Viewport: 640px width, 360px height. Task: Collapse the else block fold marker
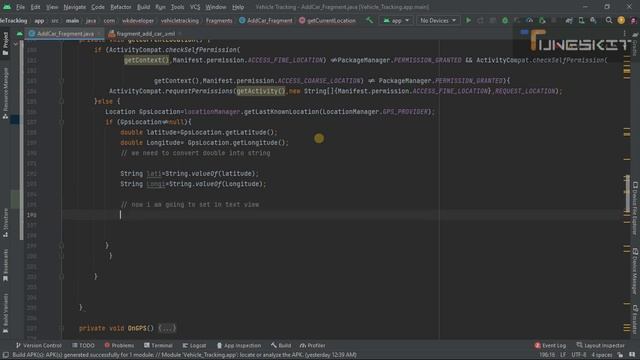pyautogui.click(x=61, y=101)
